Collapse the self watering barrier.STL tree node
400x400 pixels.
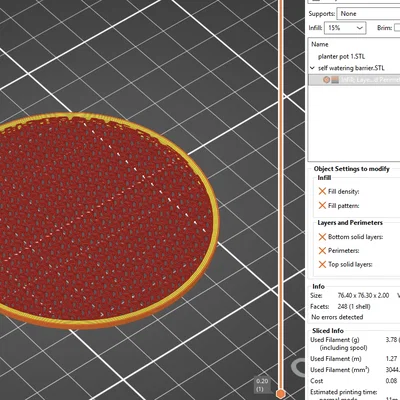point(312,68)
